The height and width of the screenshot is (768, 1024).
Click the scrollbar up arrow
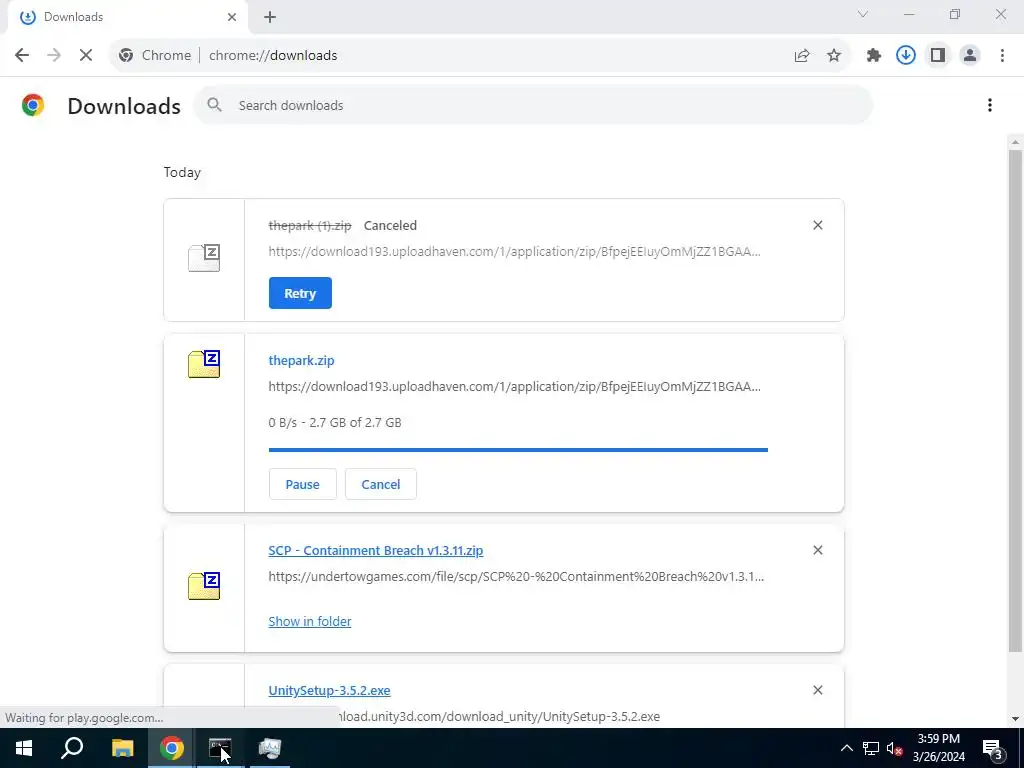click(1015, 142)
